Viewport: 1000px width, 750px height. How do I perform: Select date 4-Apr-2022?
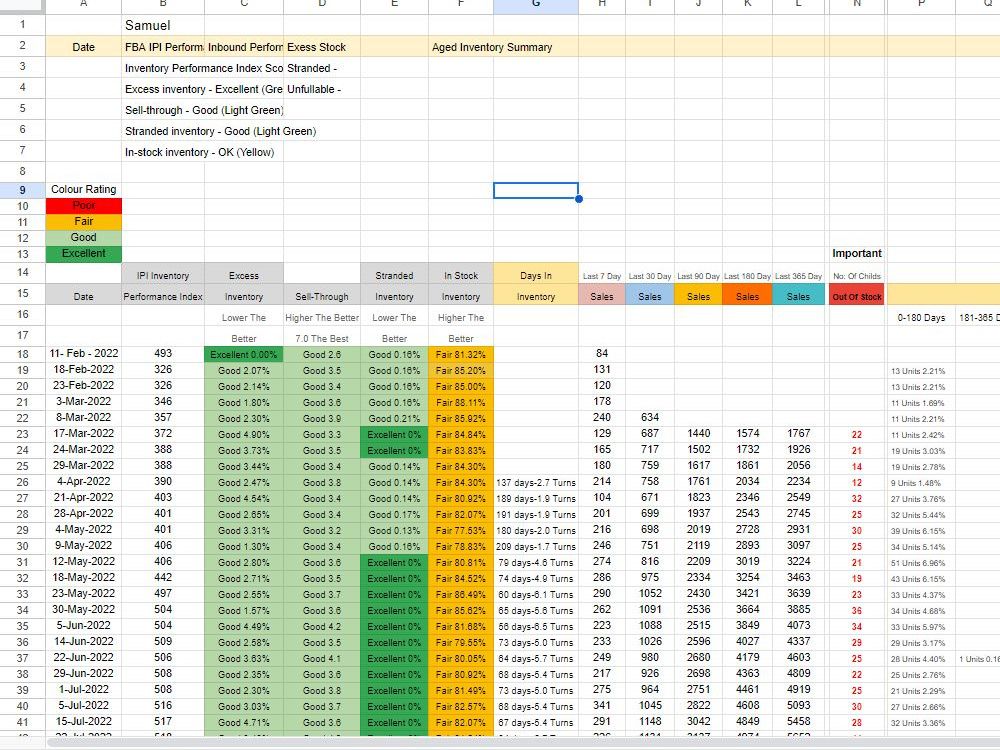point(84,481)
